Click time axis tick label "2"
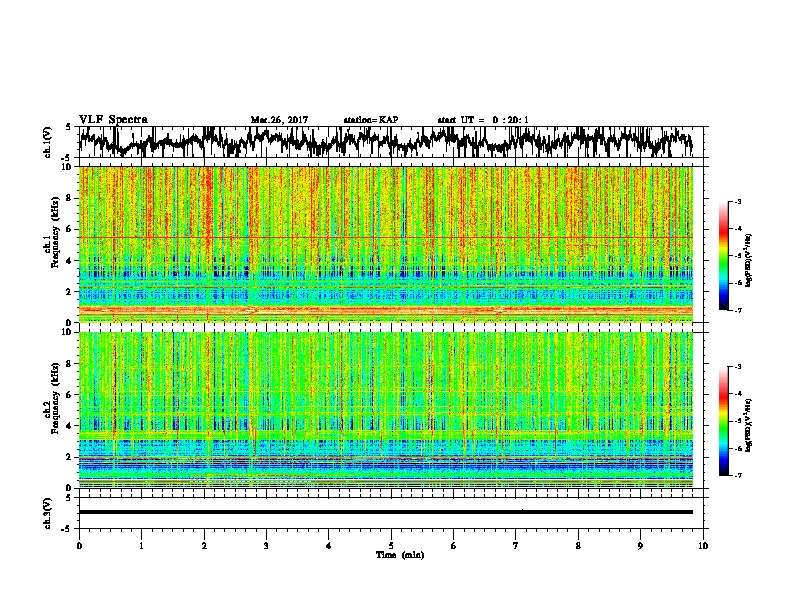 204,546
